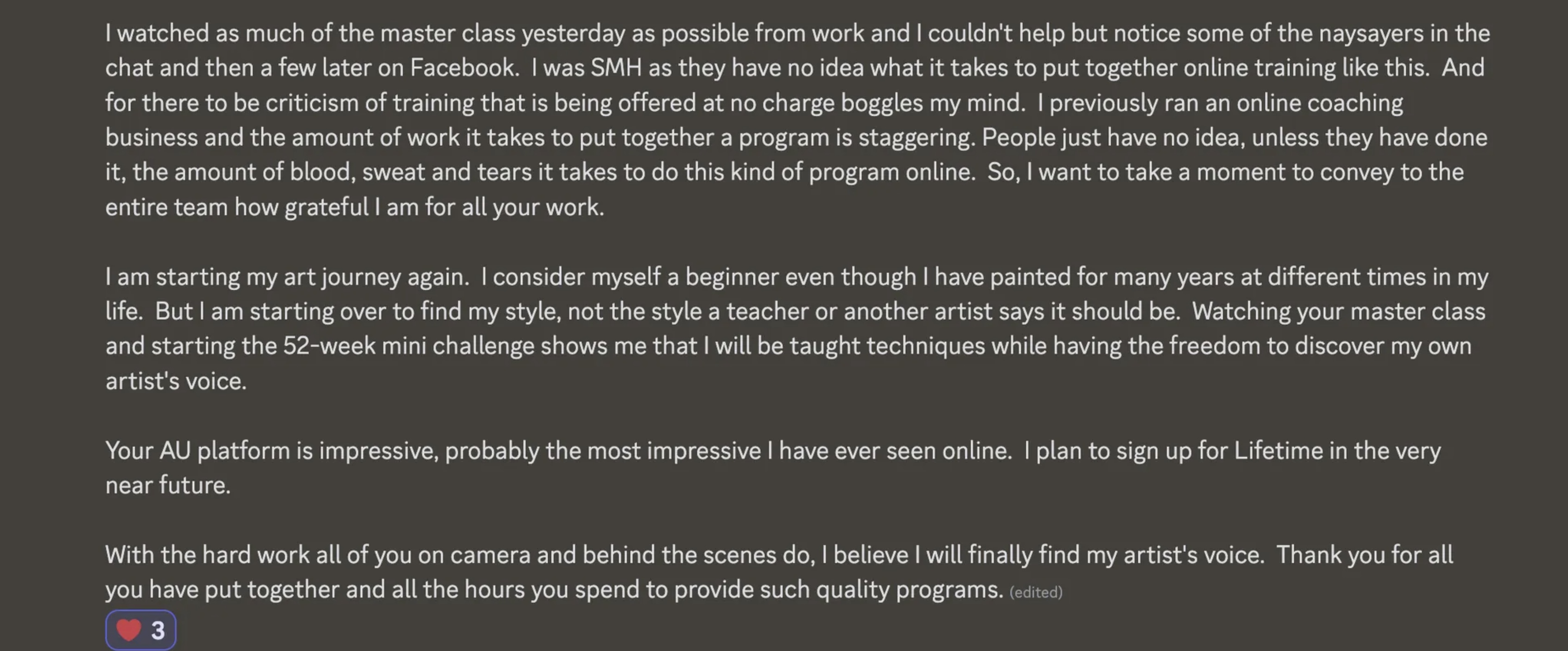
Task: Click the "SMH" abbreviation in the text
Action: 616,68
